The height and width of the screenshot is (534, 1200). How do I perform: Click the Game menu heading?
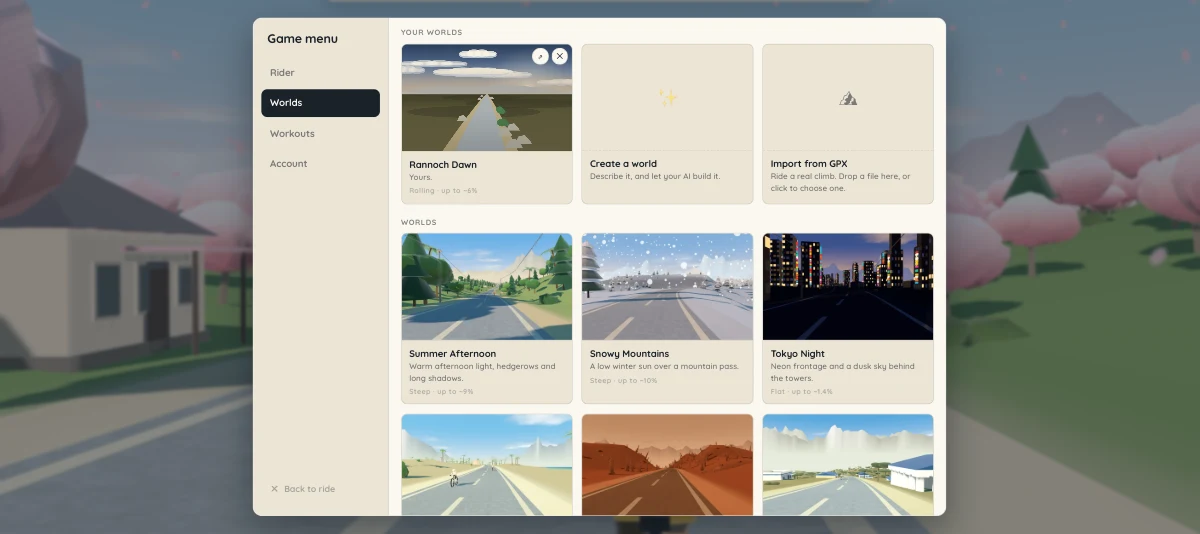(302, 39)
